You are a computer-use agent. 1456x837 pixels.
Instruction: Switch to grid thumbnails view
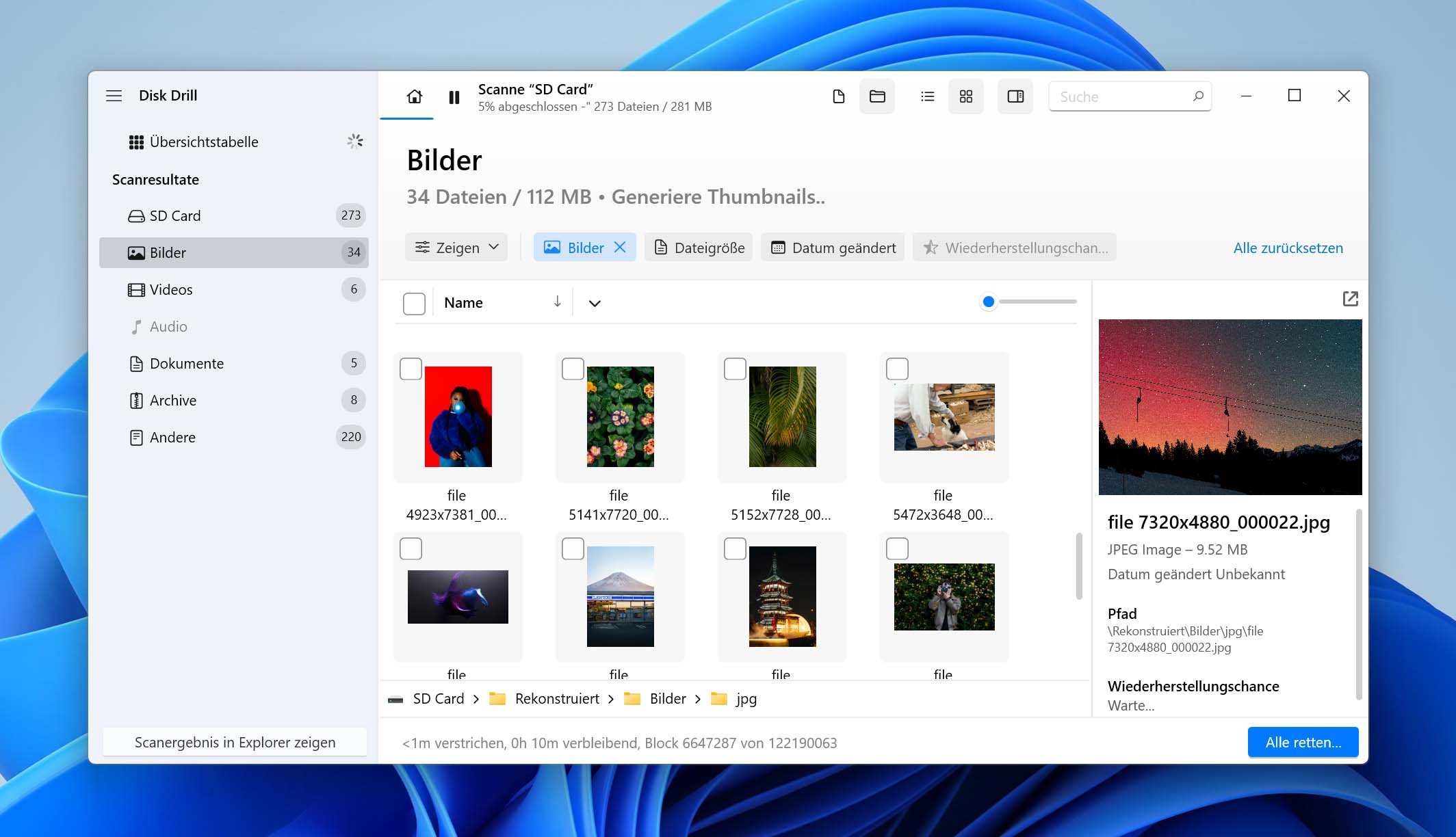coord(965,96)
